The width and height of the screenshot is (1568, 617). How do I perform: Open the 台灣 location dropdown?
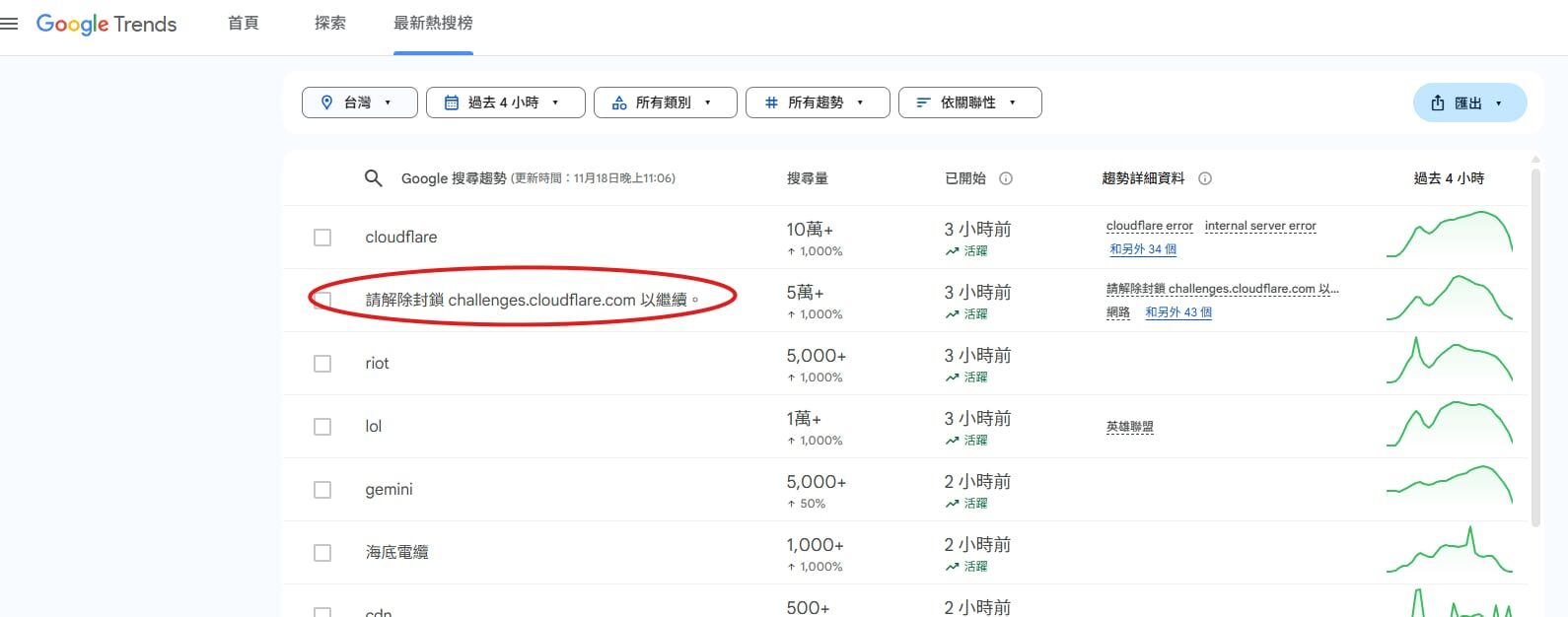(360, 103)
